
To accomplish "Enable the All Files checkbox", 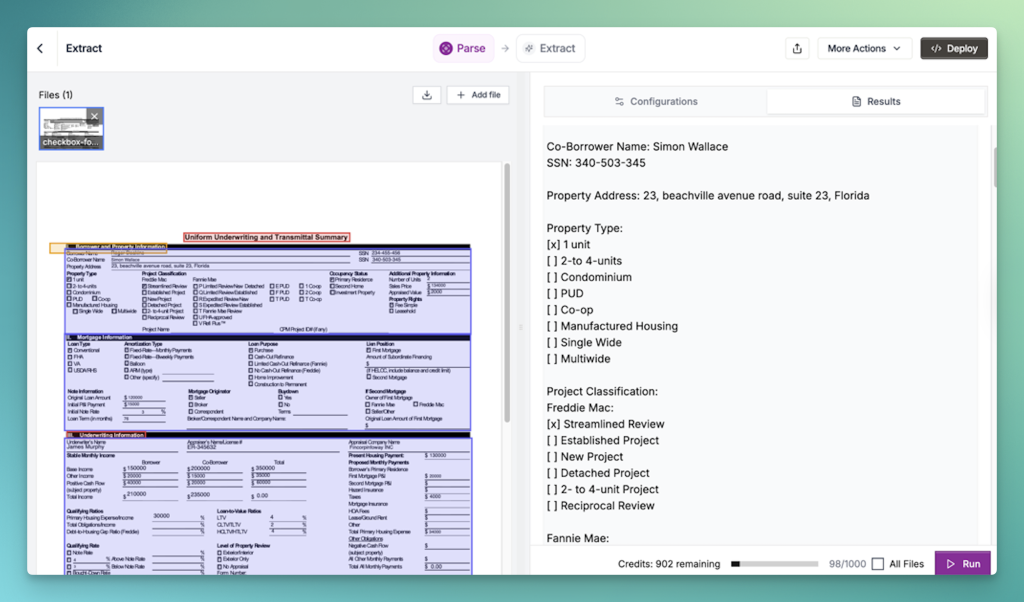I will (x=878, y=564).
